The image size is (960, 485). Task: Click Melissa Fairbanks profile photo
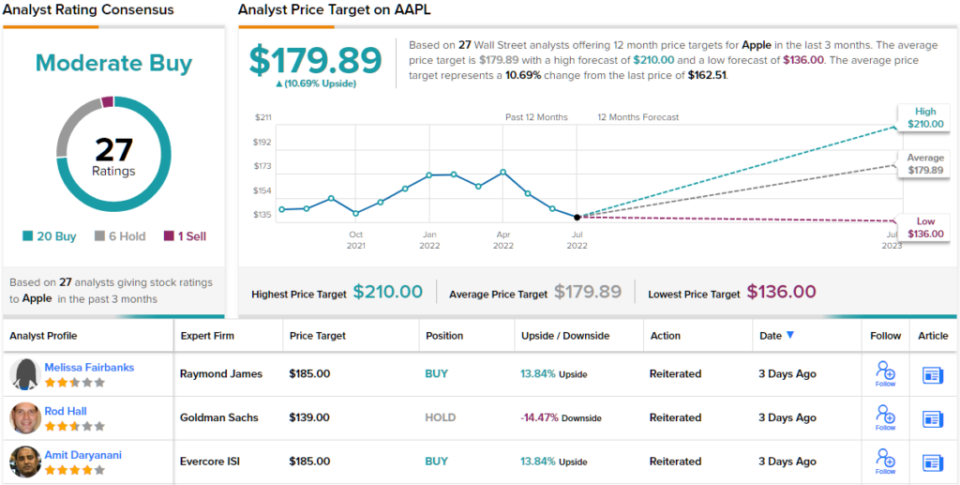click(25, 374)
